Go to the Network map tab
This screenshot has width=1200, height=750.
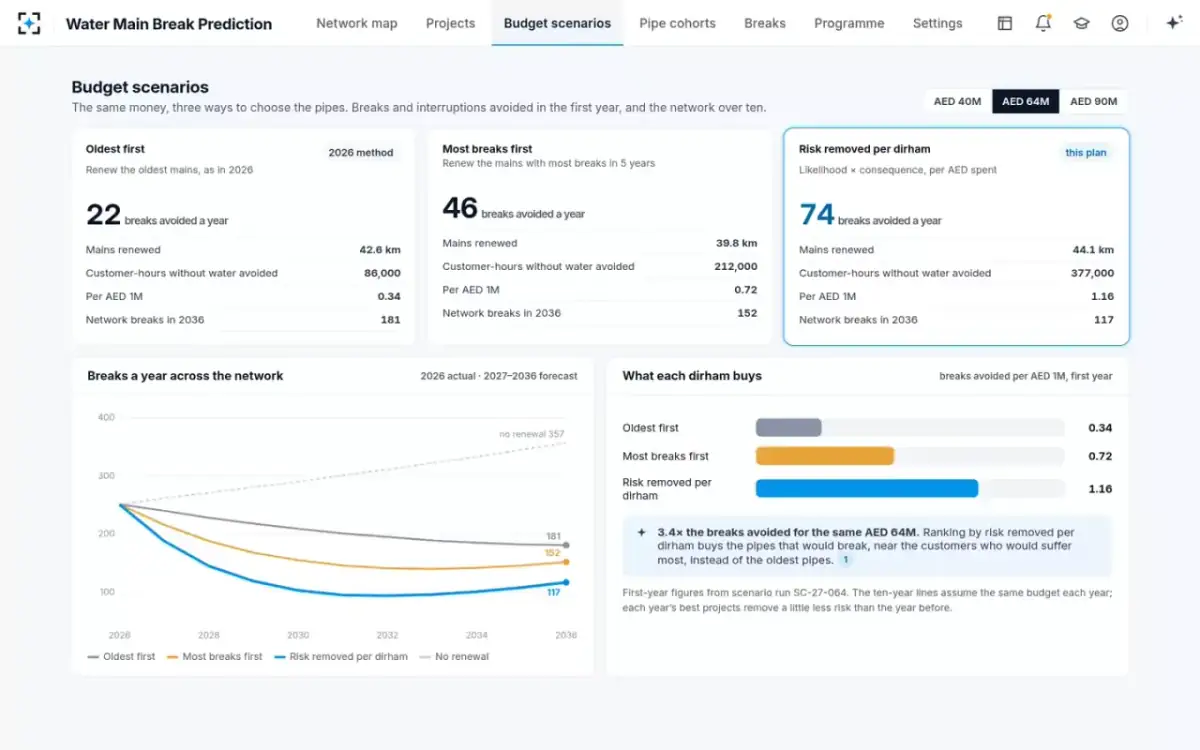click(357, 23)
